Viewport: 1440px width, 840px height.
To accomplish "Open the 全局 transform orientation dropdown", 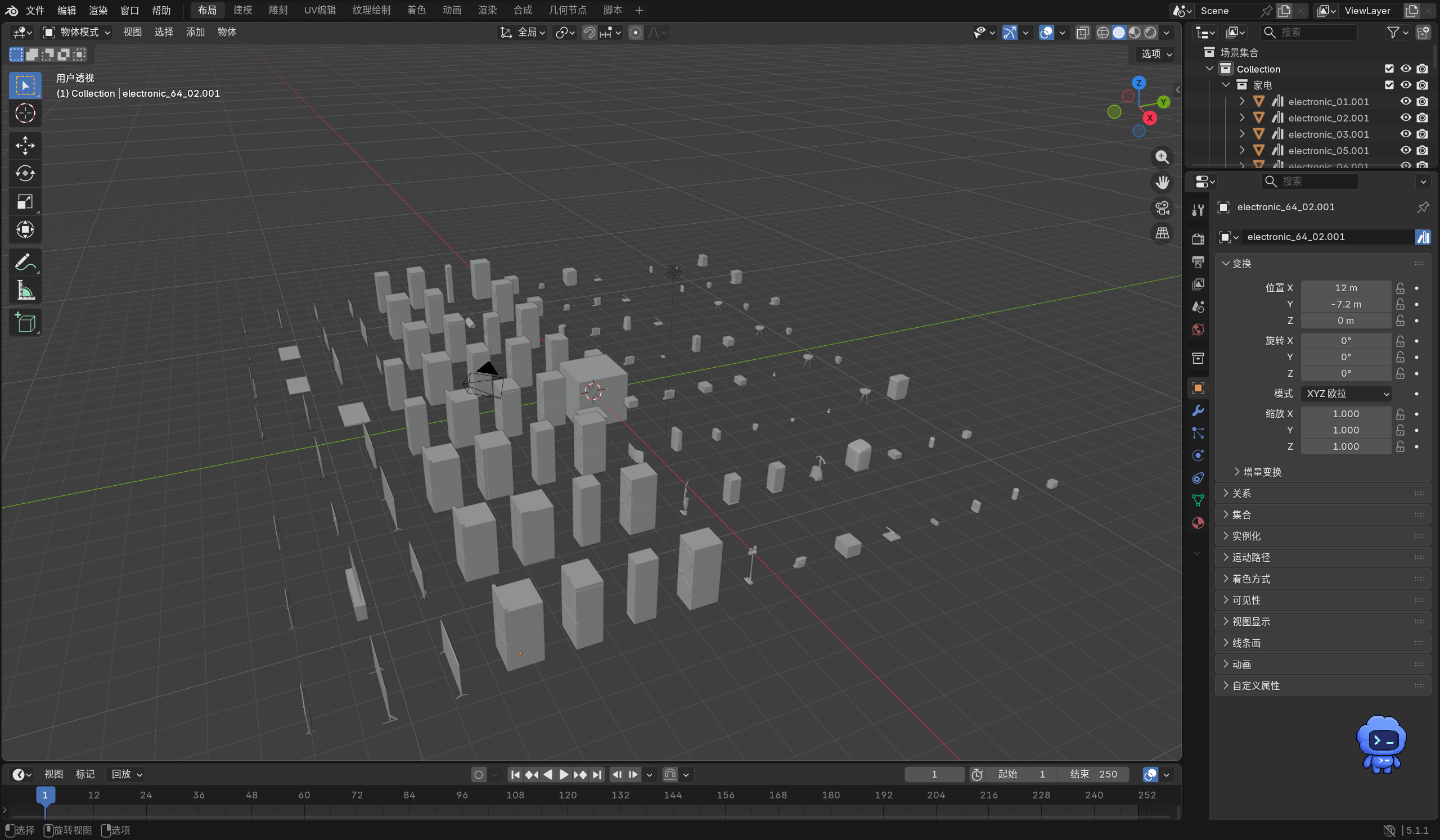I will tap(523, 33).
